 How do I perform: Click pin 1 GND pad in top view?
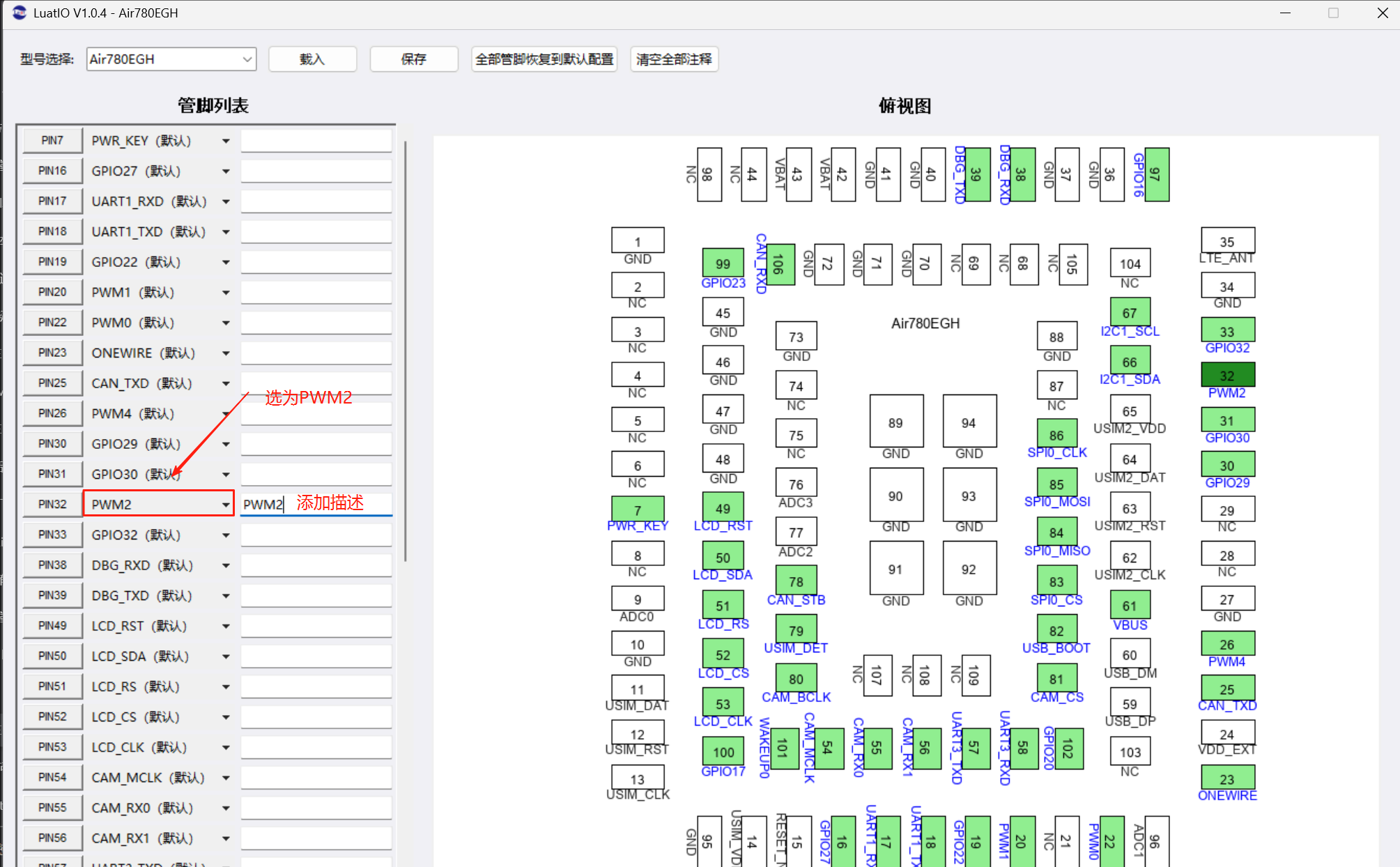pos(638,240)
